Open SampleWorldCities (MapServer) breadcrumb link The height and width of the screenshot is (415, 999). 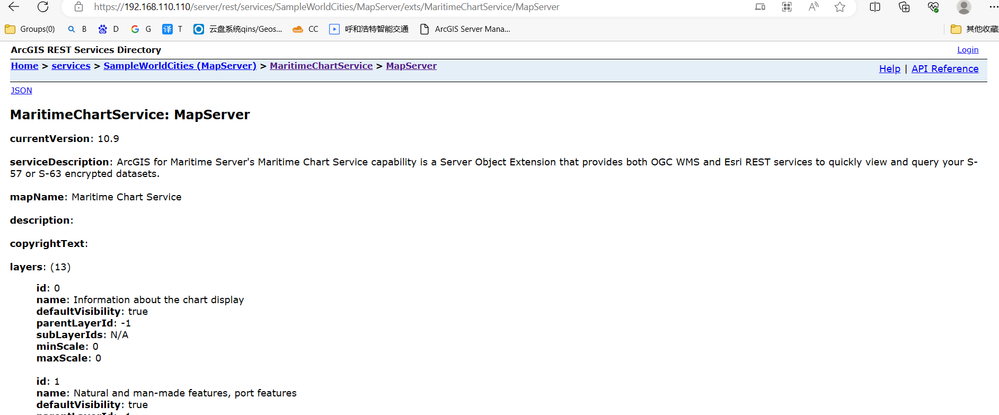(x=180, y=66)
